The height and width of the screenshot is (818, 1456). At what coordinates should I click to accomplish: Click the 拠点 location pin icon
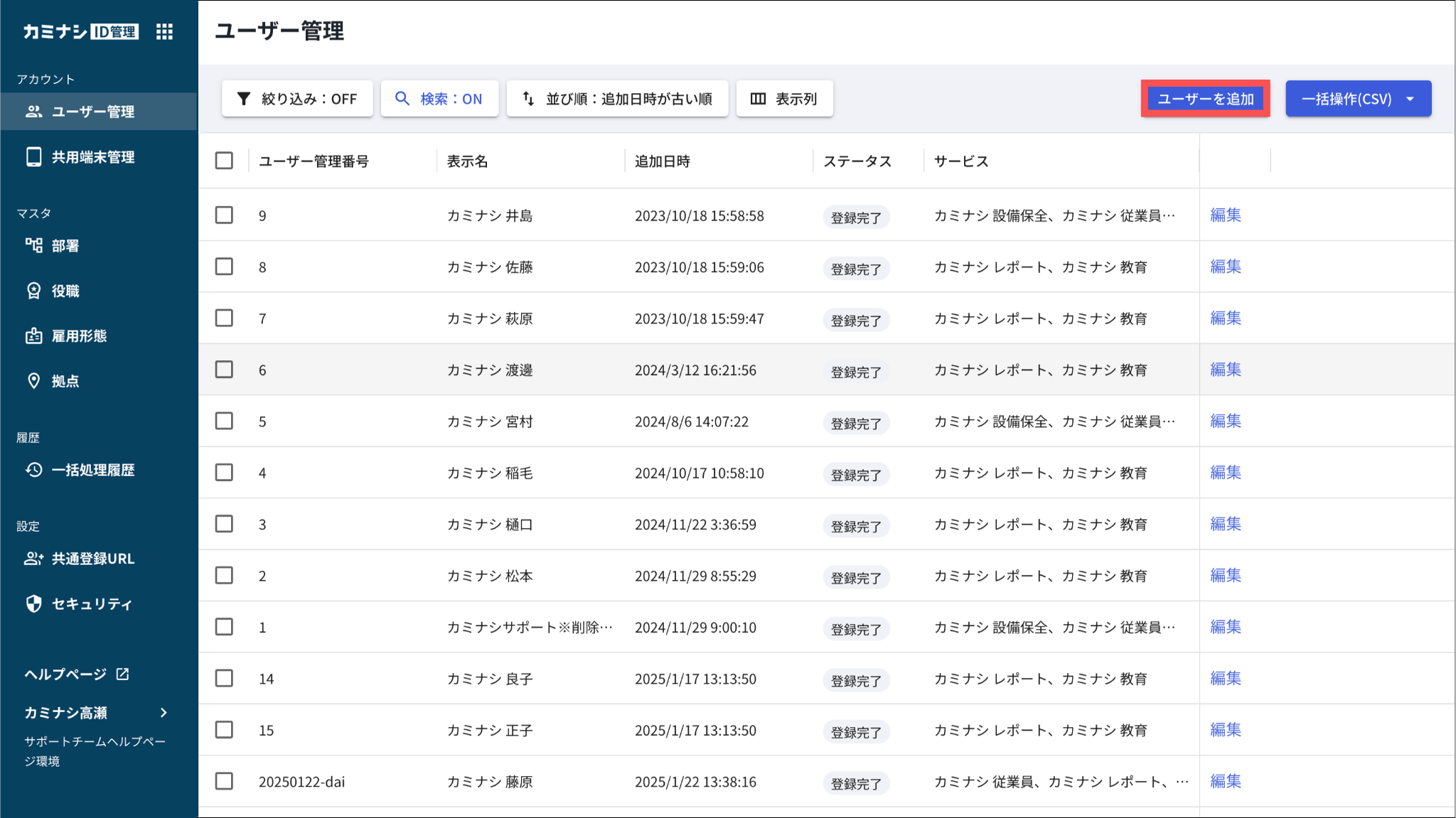33,381
